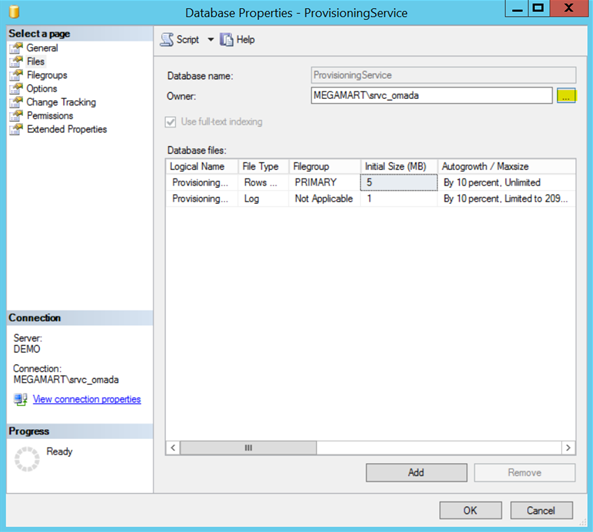Click the Change Tracking page icon
The width and height of the screenshot is (593, 532).
(16, 102)
